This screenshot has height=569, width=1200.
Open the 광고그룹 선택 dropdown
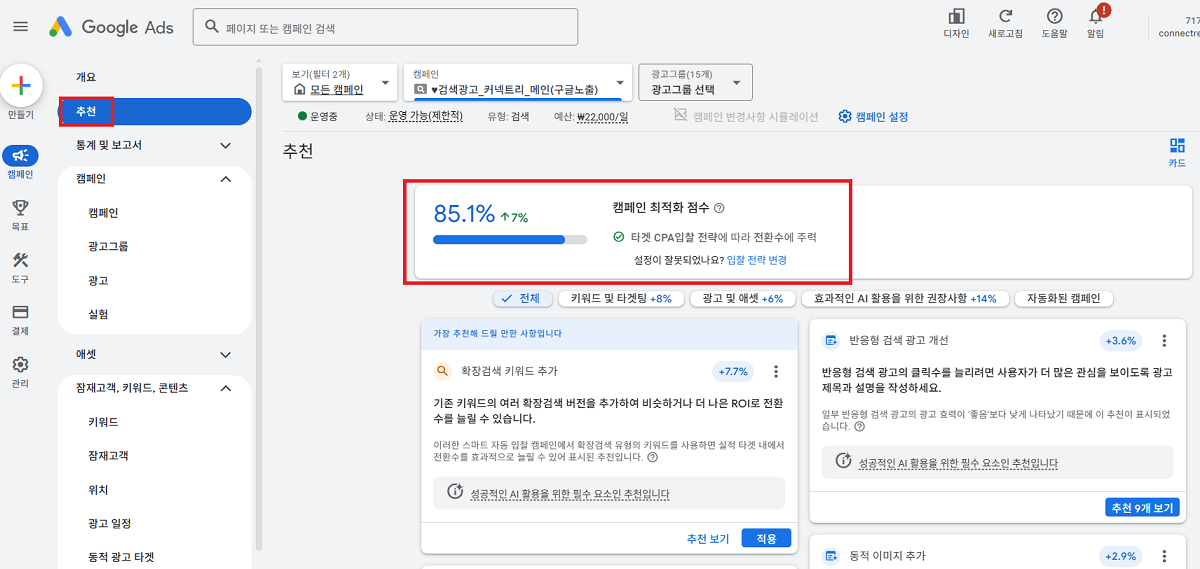tap(695, 82)
